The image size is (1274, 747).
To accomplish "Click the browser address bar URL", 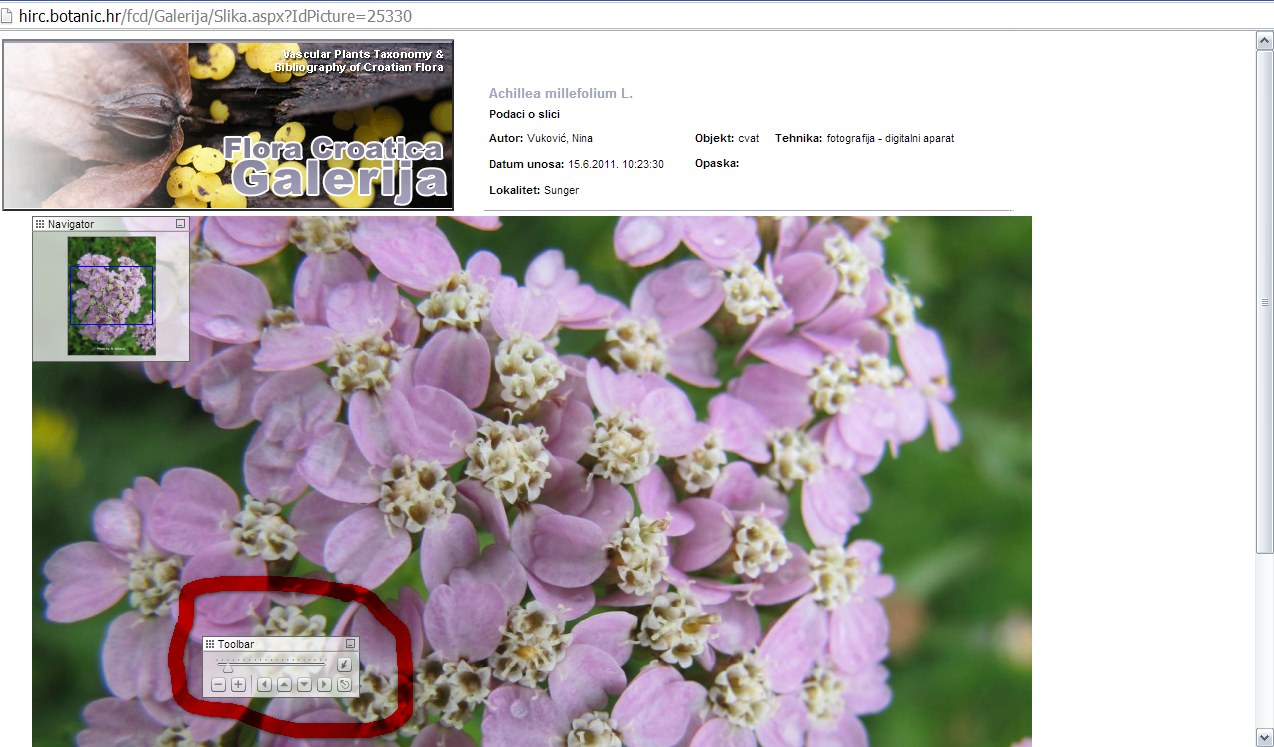I will (x=215, y=16).
